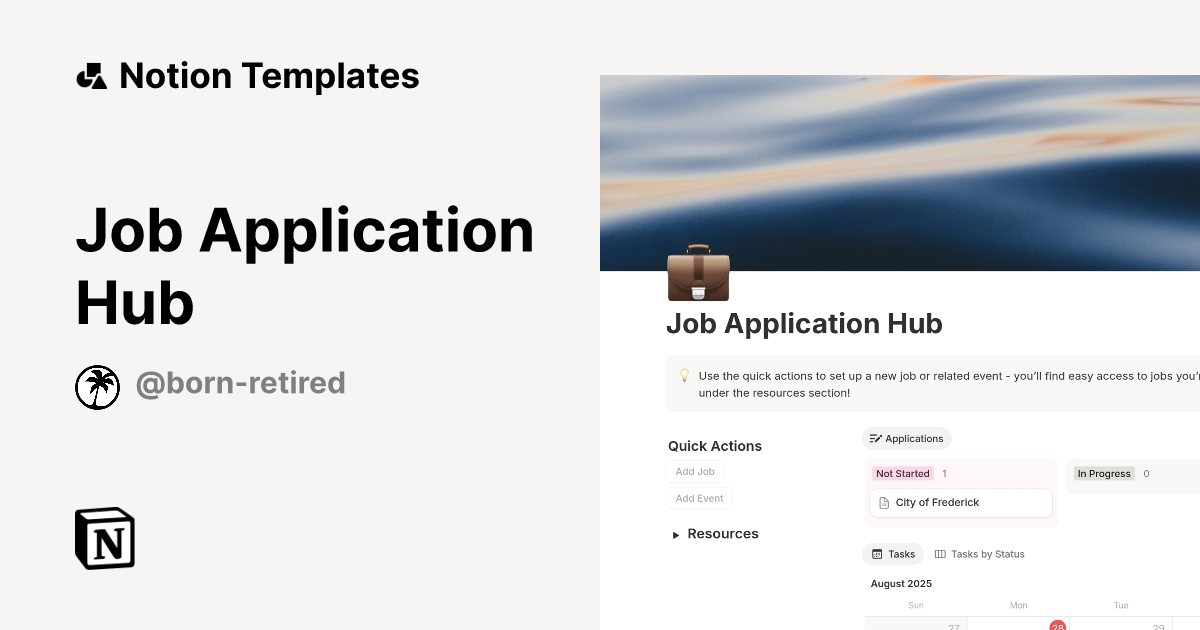
Task: Click the Notion N logo
Action: point(103,538)
